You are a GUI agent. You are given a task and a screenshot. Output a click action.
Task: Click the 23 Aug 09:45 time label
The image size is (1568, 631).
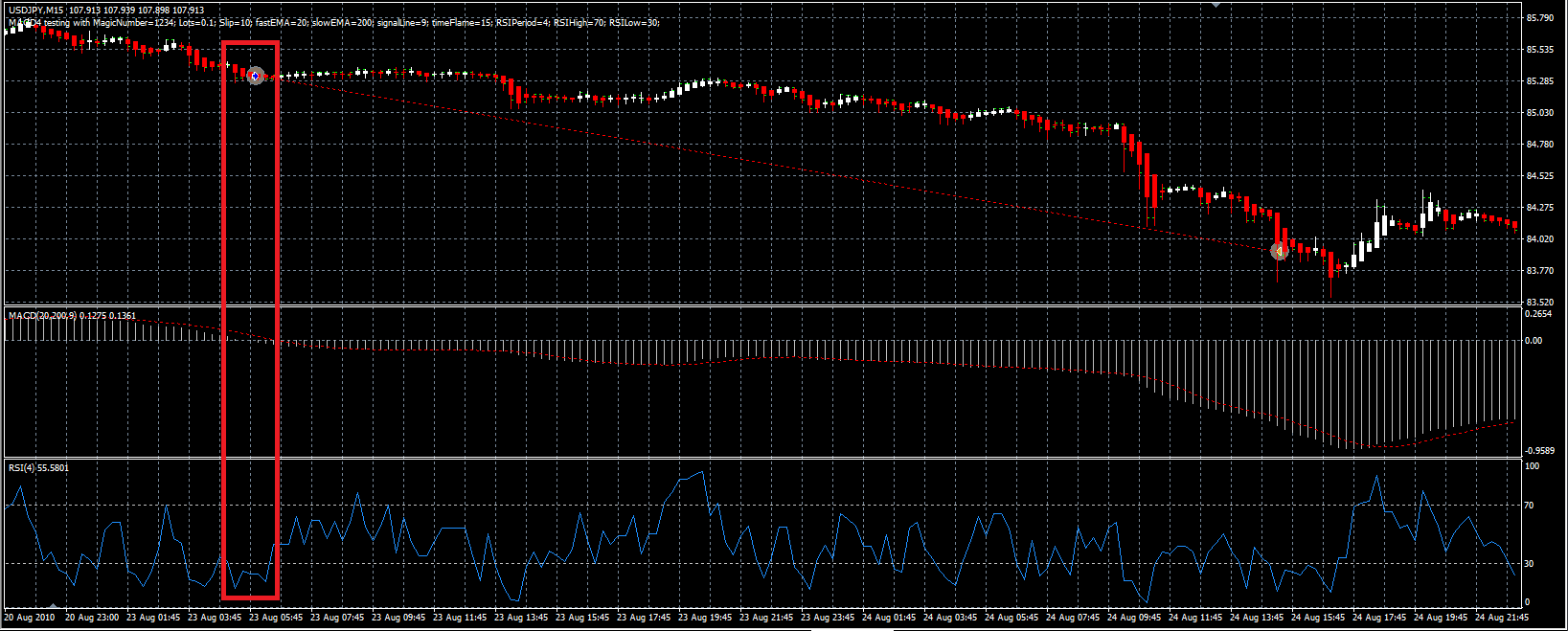[x=398, y=618]
